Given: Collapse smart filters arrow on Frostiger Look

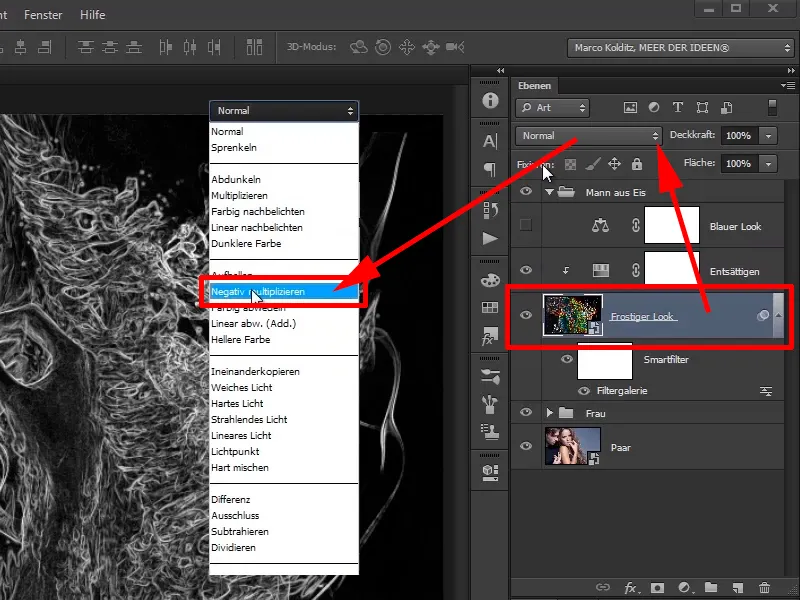Looking at the screenshot, I should [779, 315].
